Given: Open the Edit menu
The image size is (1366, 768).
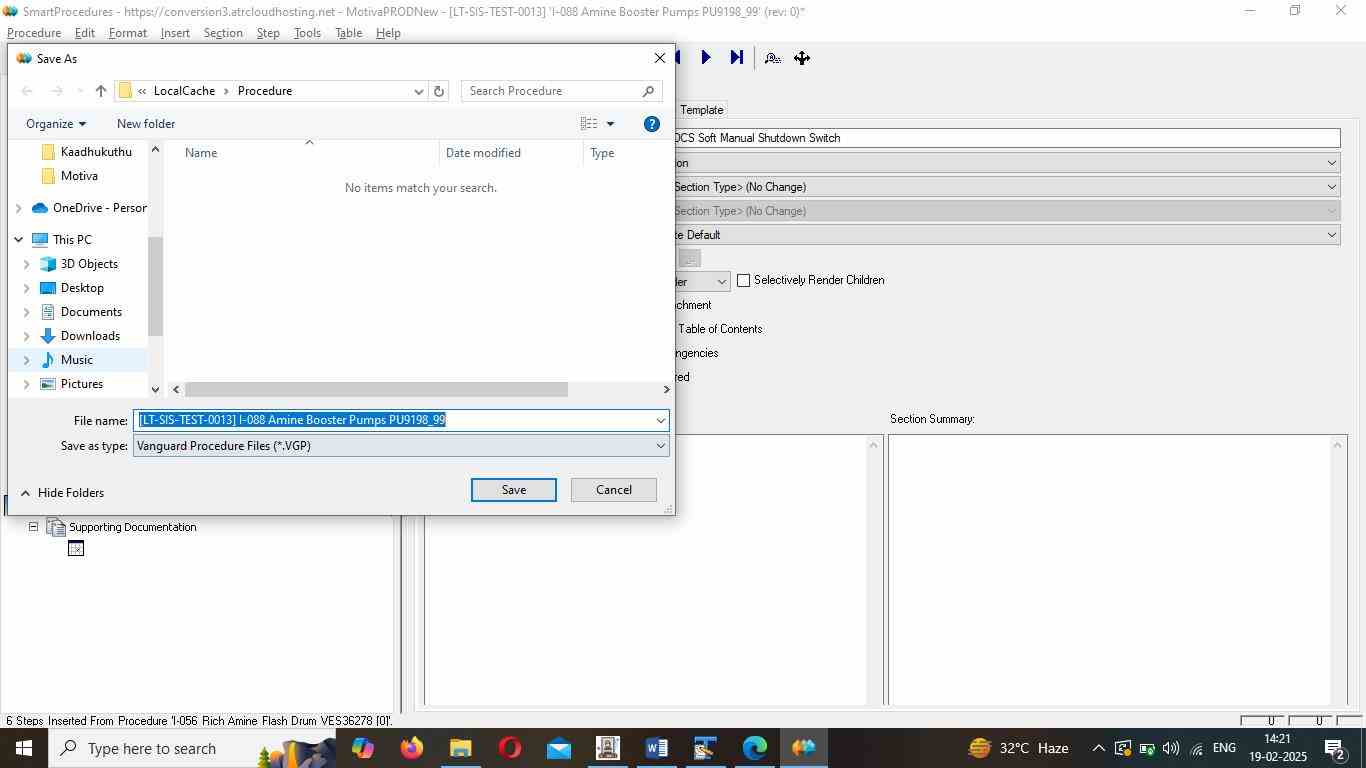Looking at the screenshot, I should (x=85, y=33).
